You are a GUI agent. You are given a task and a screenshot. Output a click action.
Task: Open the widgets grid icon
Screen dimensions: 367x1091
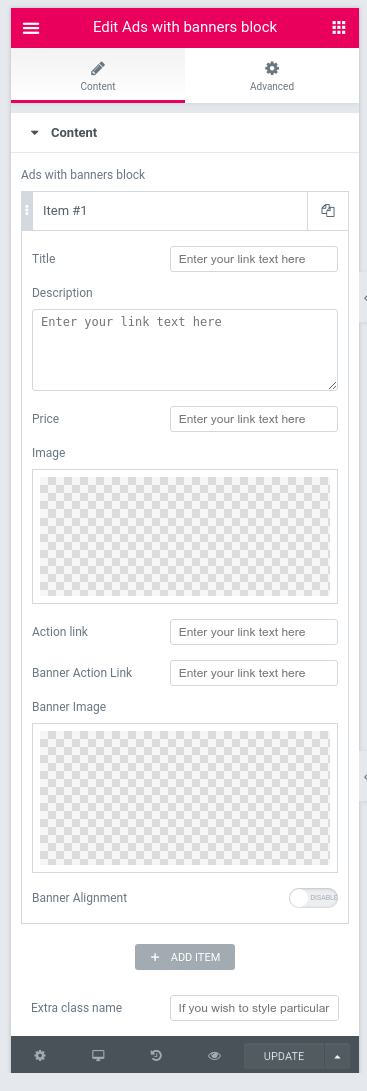[338, 27]
